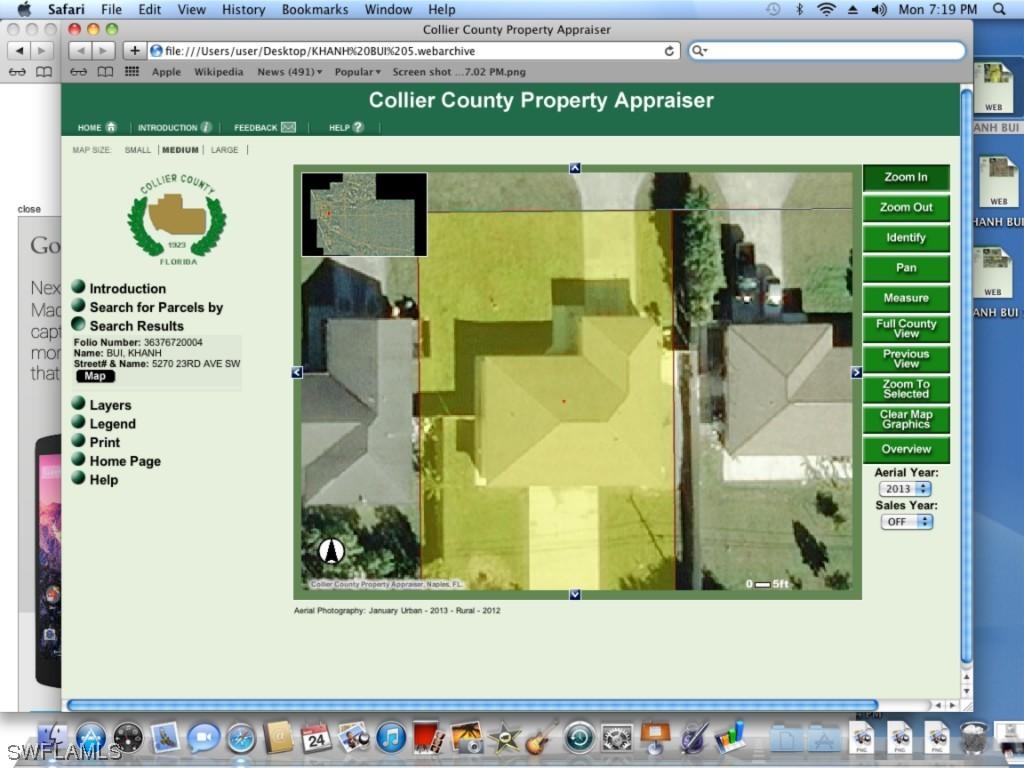Screen dimensions: 1024x768
Task: Open Feedback using the envelope icon
Action: point(287,127)
